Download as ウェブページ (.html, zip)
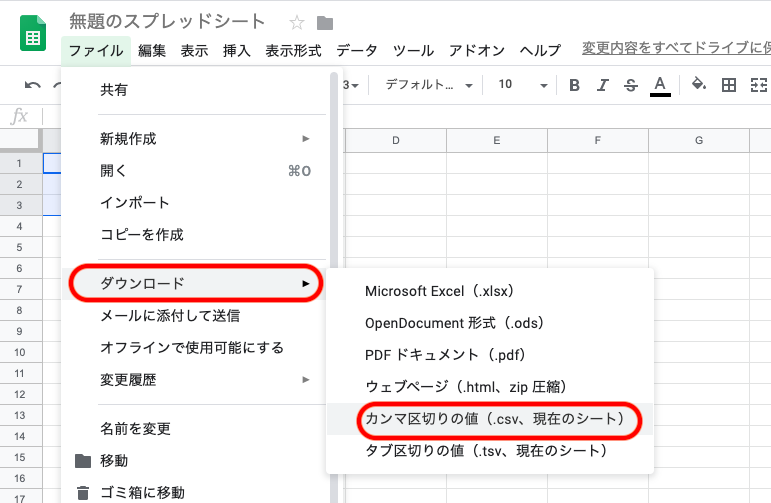The width and height of the screenshot is (771, 503). pyautogui.click(x=490, y=387)
